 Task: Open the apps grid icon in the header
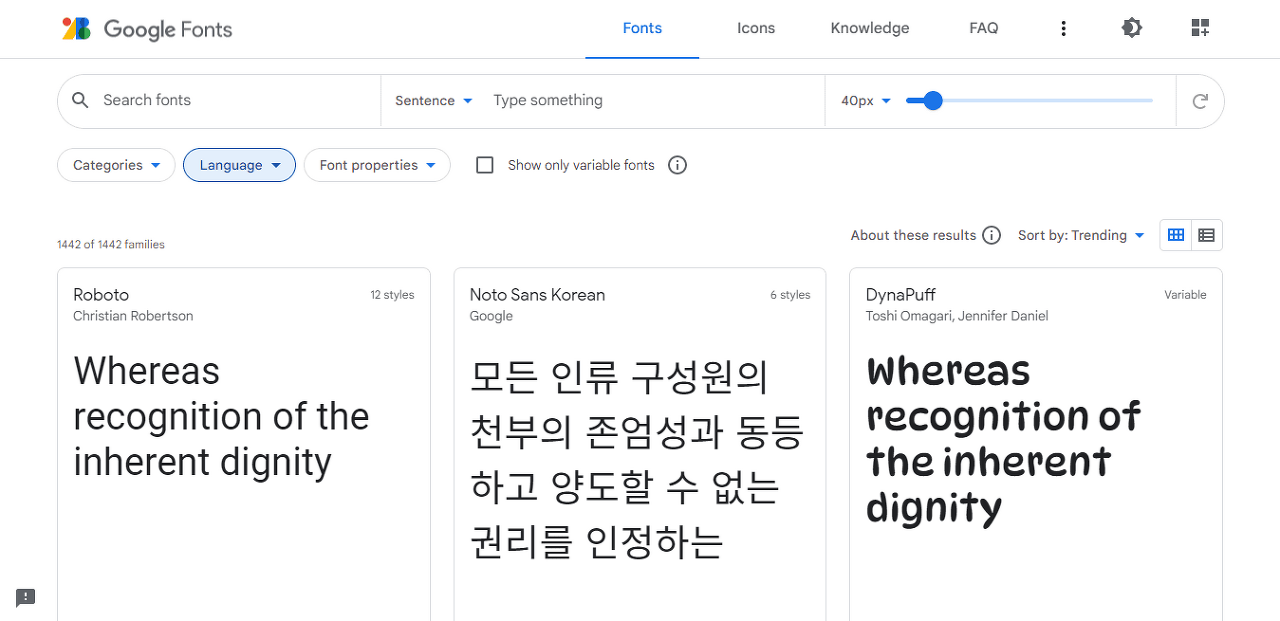pyautogui.click(x=1199, y=28)
